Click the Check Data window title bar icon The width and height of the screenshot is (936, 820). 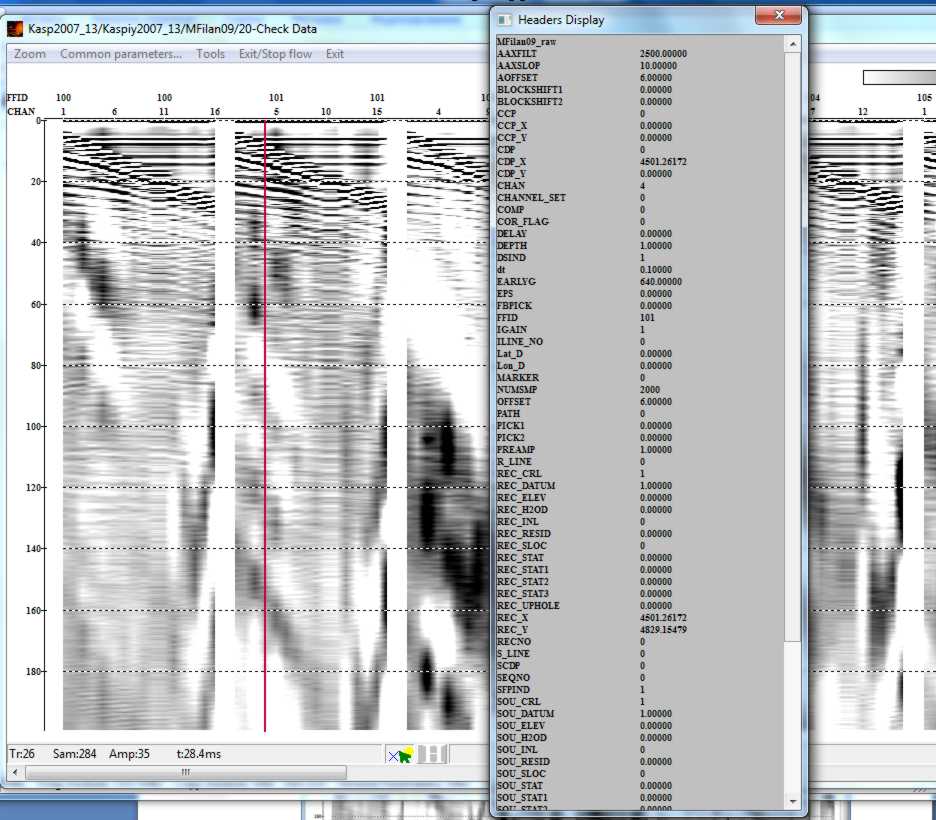(15, 28)
